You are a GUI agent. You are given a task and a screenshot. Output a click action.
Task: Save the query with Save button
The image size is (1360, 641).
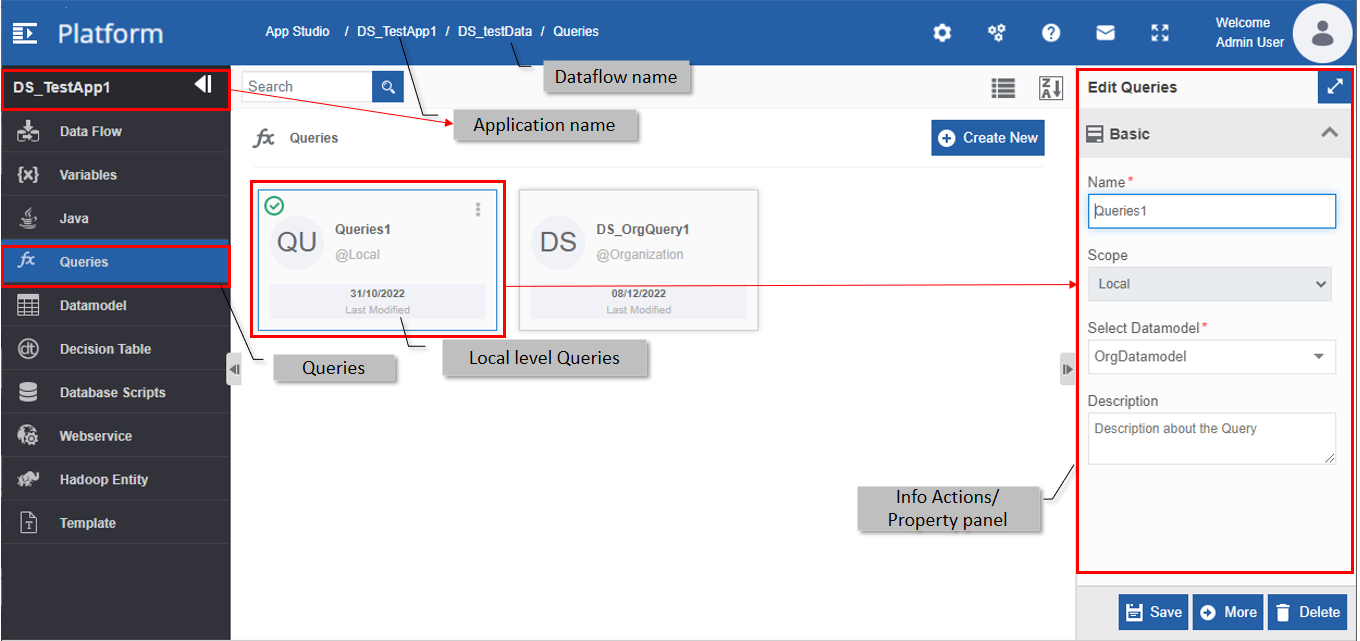[x=1153, y=612]
